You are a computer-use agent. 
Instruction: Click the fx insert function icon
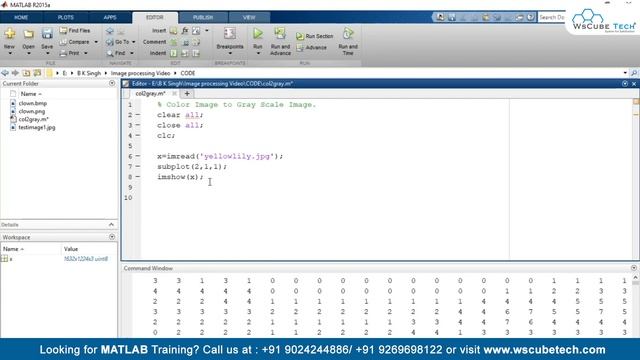(185, 31)
